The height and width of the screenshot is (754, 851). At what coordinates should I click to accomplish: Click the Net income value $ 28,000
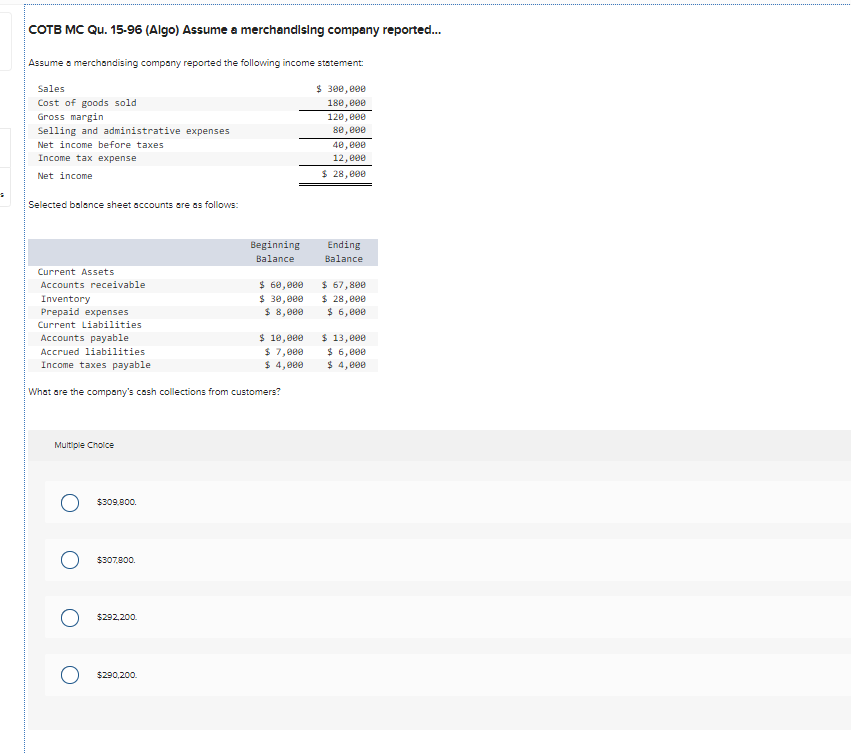click(344, 174)
